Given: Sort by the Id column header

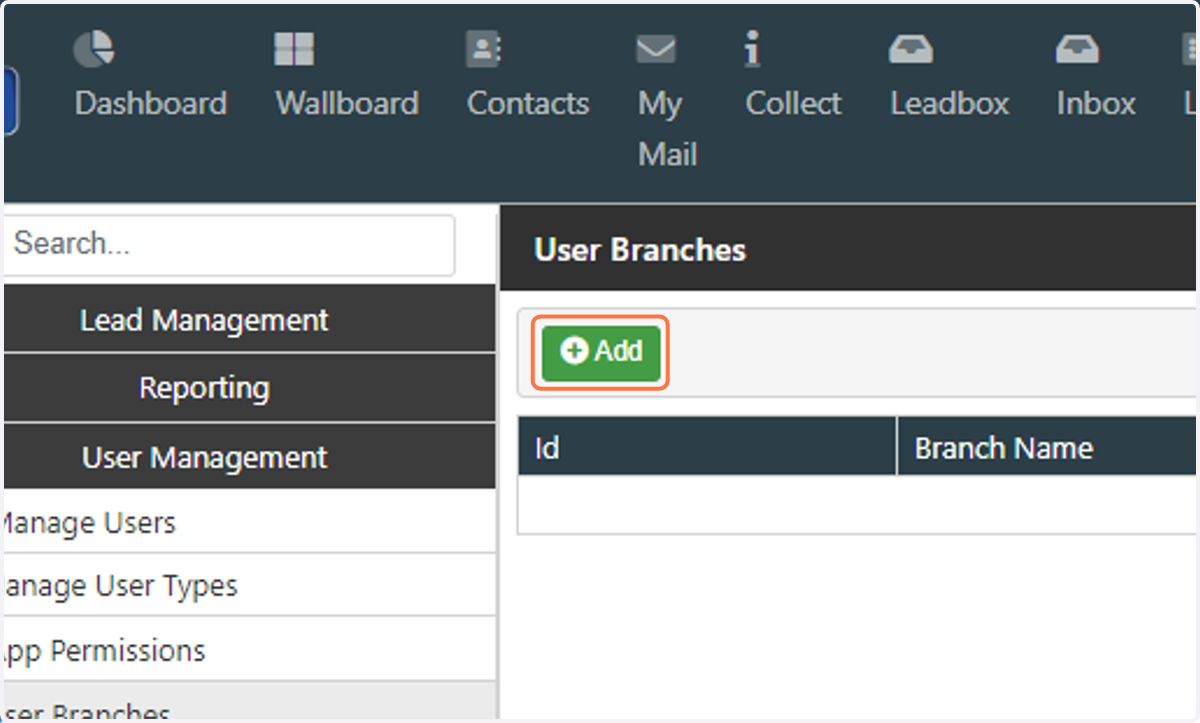Looking at the screenshot, I should click(x=707, y=447).
